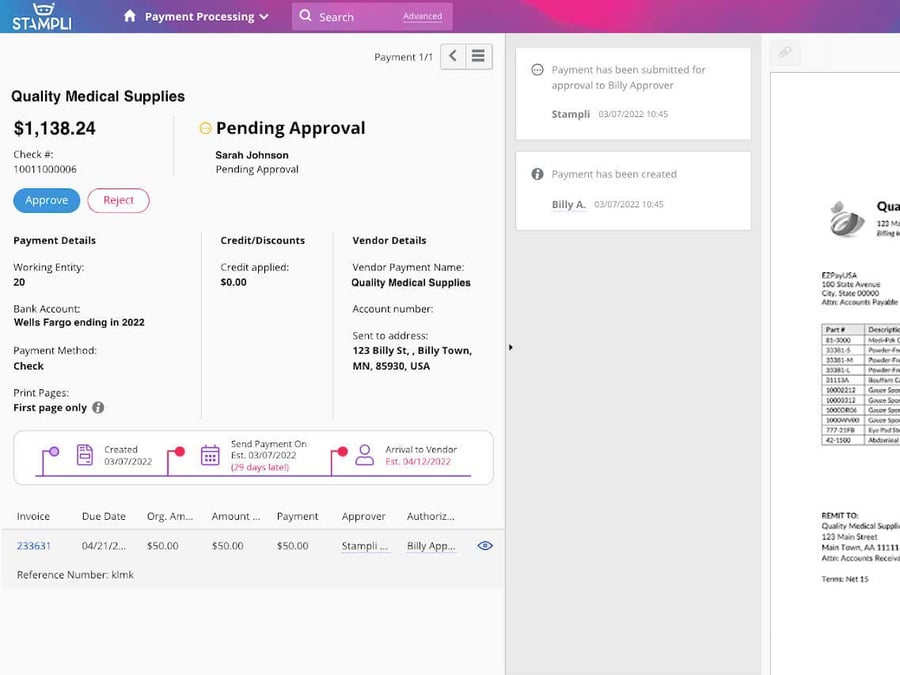Navigate back with the previous payment chevron
This screenshot has height=675, width=900.
450,56
